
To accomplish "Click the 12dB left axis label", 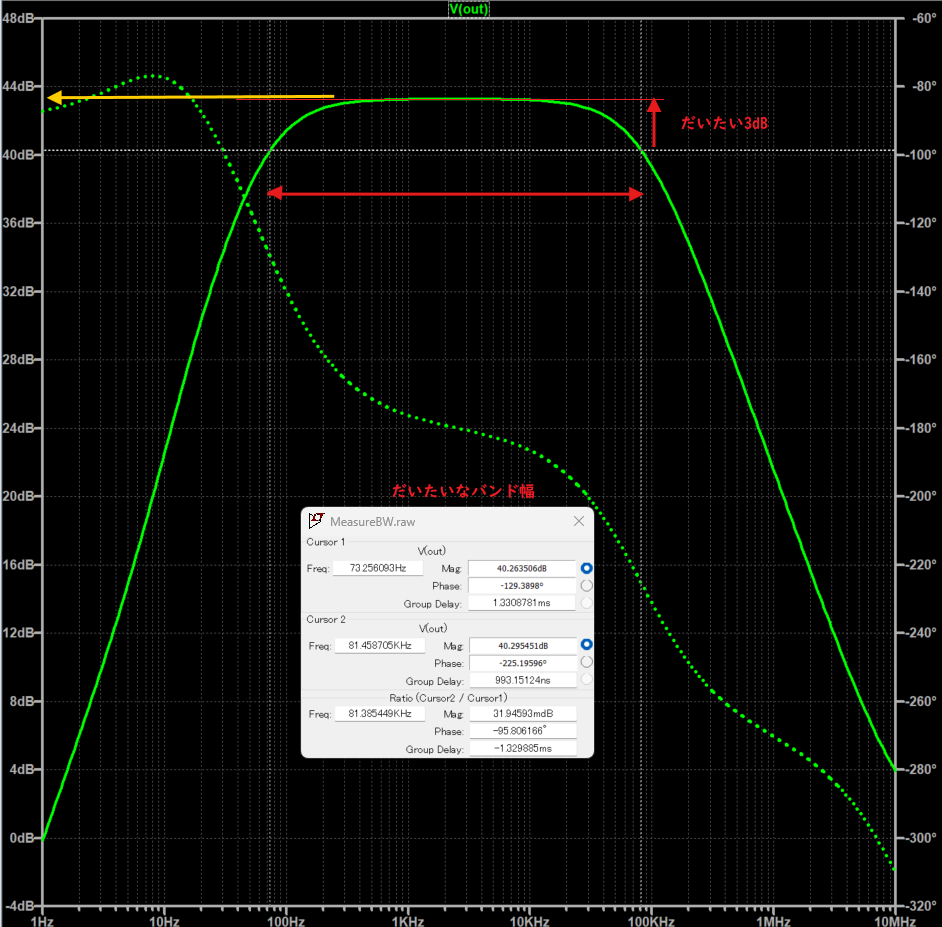I will click(19, 633).
